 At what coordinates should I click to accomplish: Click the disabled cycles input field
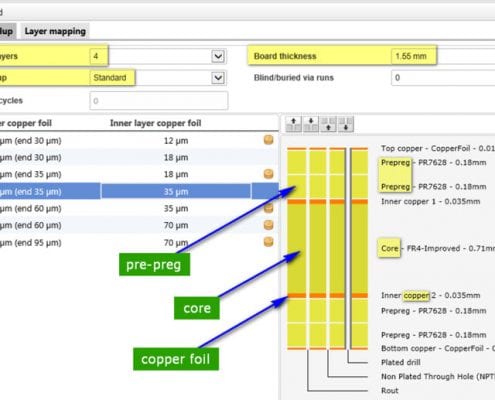pyautogui.click(x=159, y=101)
